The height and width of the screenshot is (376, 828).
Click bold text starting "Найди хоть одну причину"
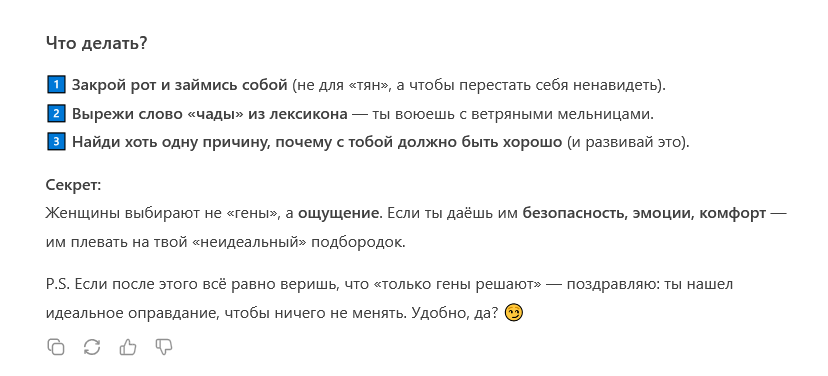click(x=317, y=143)
